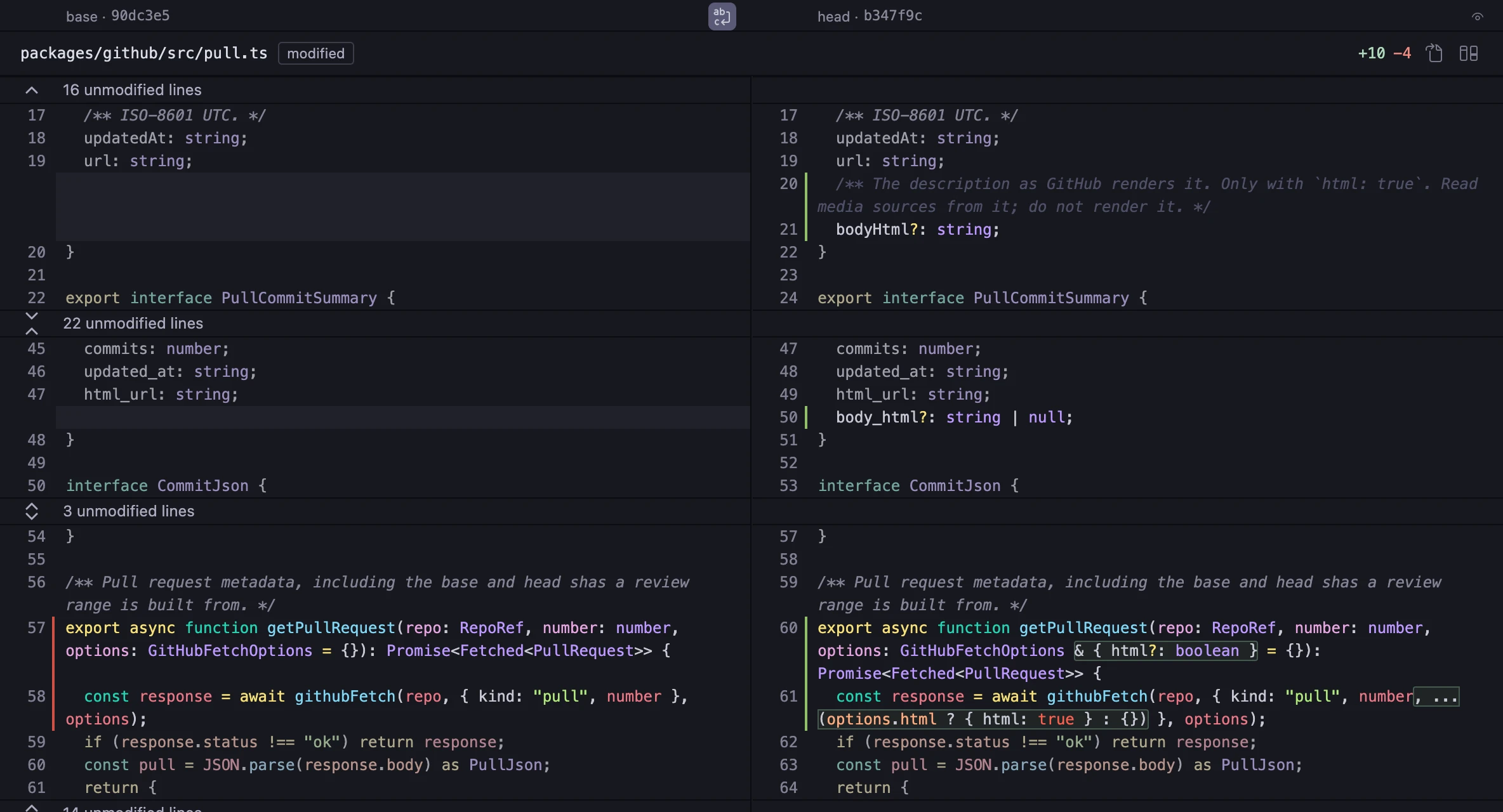
Task: Click the 'modified' status badge
Action: tap(315, 53)
